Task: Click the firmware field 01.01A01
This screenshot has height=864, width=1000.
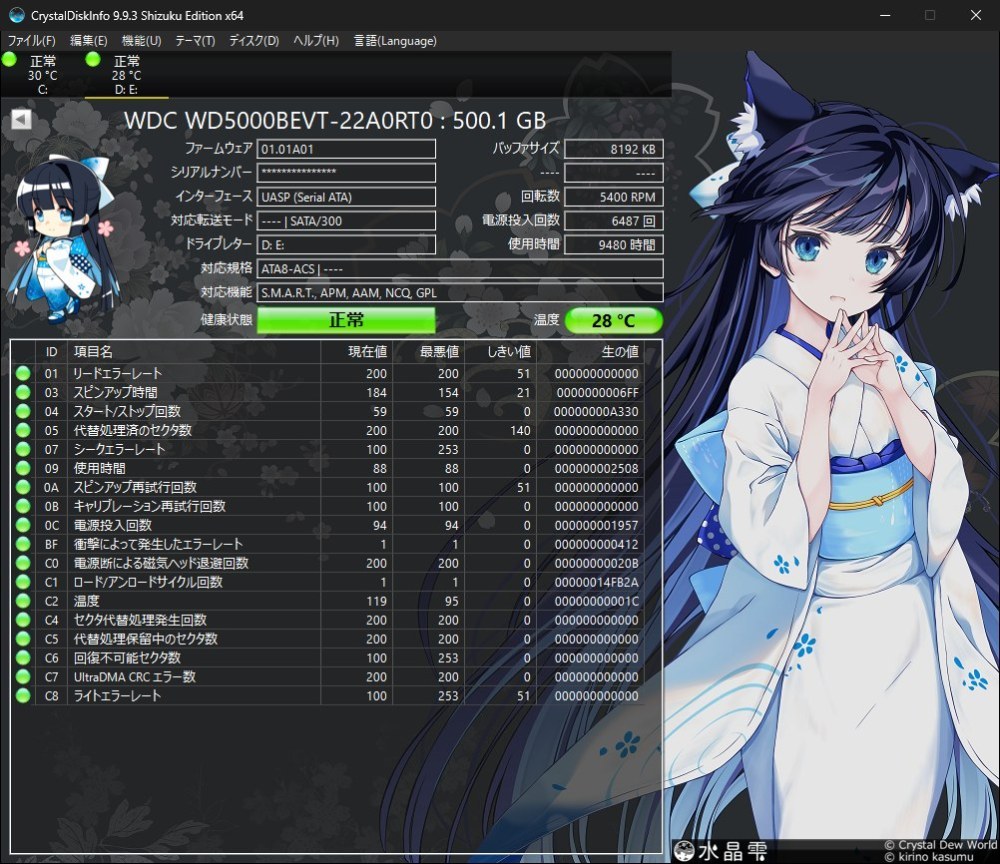Action: coord(346,149)
